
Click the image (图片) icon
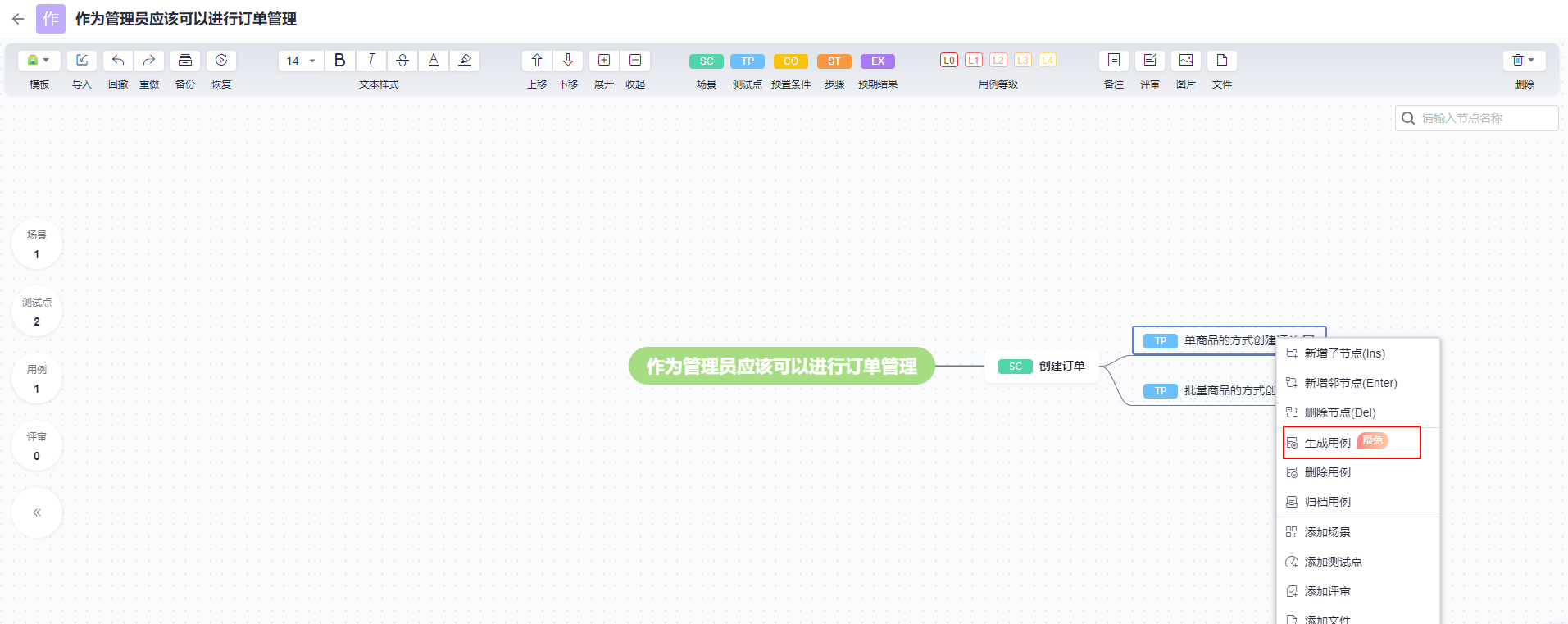(x=1186, y=61)
